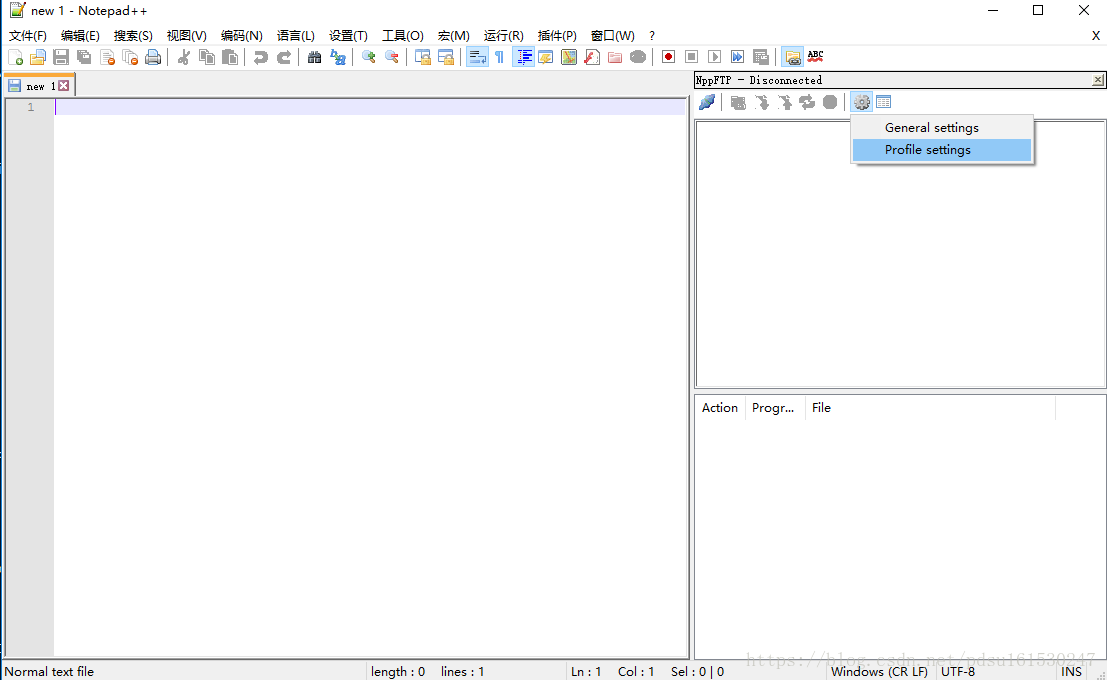
Task: Close the NppFTP panel
Action: coord(1098,80)
